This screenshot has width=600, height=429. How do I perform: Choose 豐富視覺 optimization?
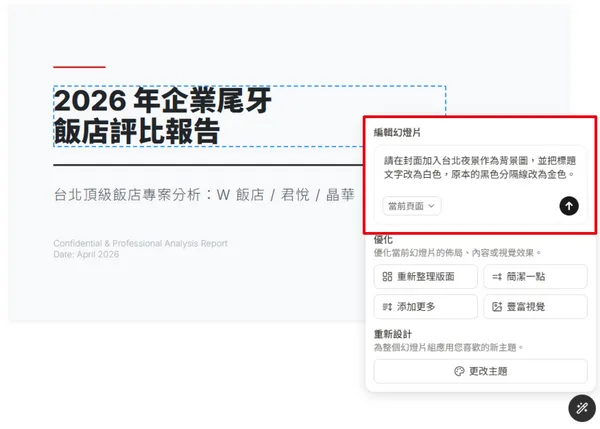tap(535, 307)
